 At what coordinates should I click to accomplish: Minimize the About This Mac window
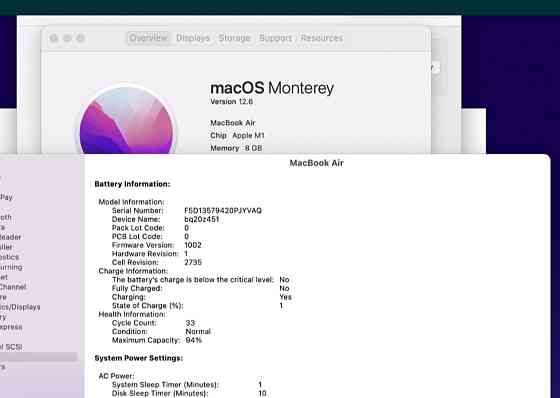tap(67, 38)
